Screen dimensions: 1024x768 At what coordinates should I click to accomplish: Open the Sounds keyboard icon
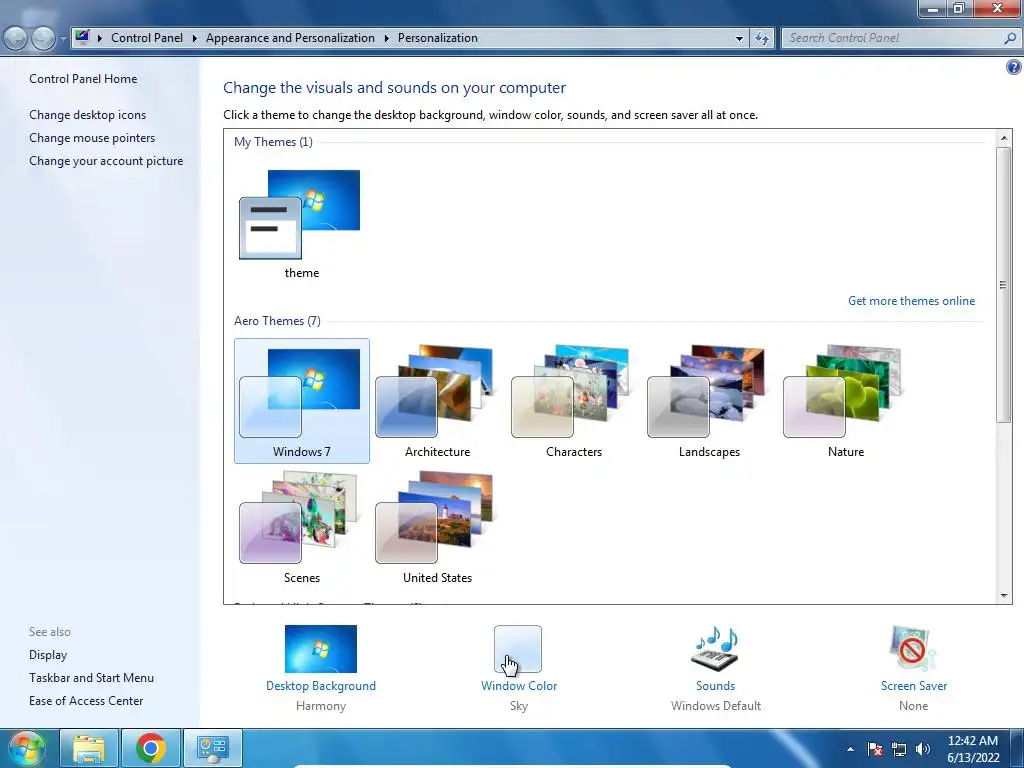coord(715,648)
